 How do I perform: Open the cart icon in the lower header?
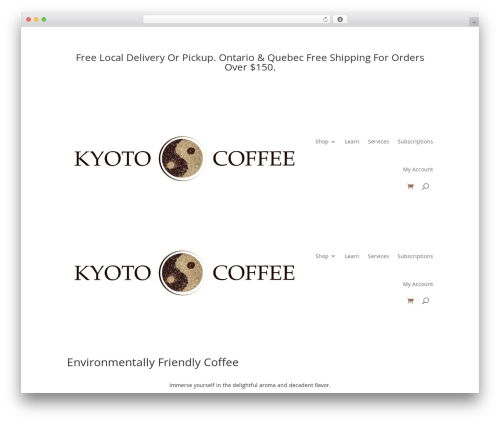tap(410, 301)
